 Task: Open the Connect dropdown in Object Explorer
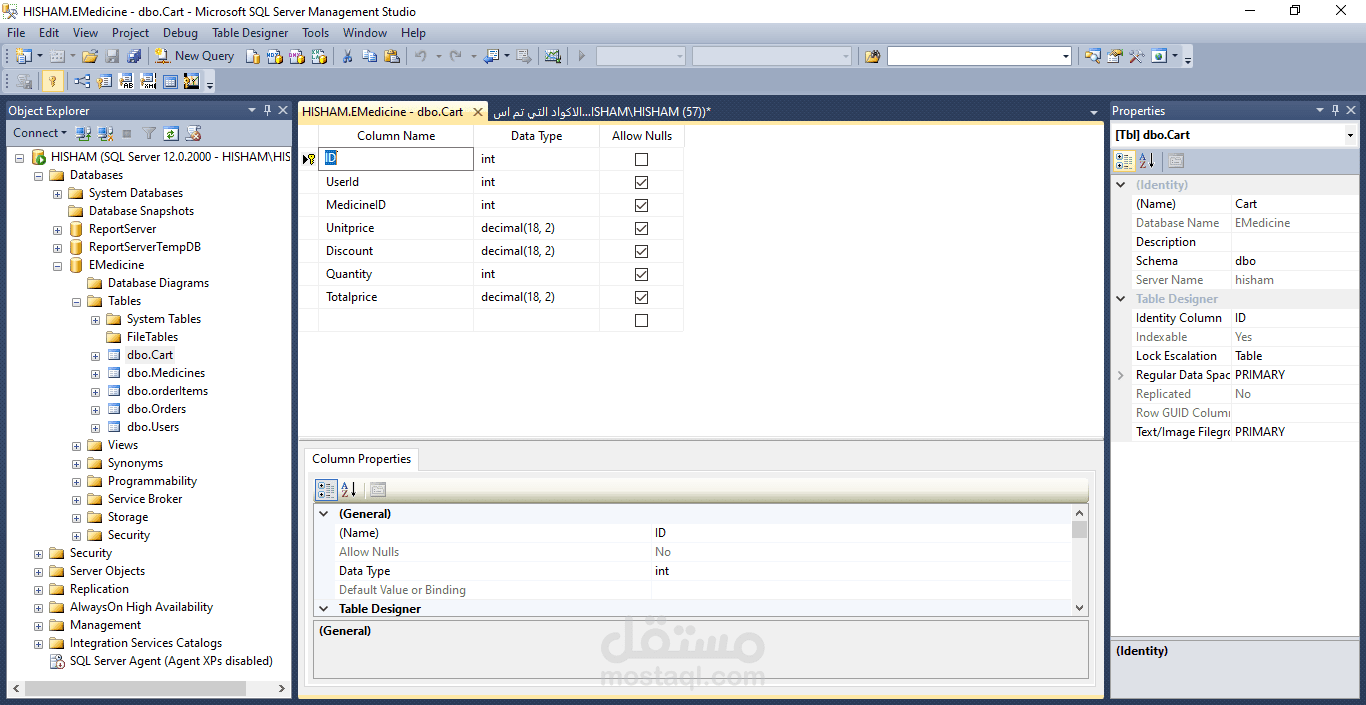coord(40,133)
